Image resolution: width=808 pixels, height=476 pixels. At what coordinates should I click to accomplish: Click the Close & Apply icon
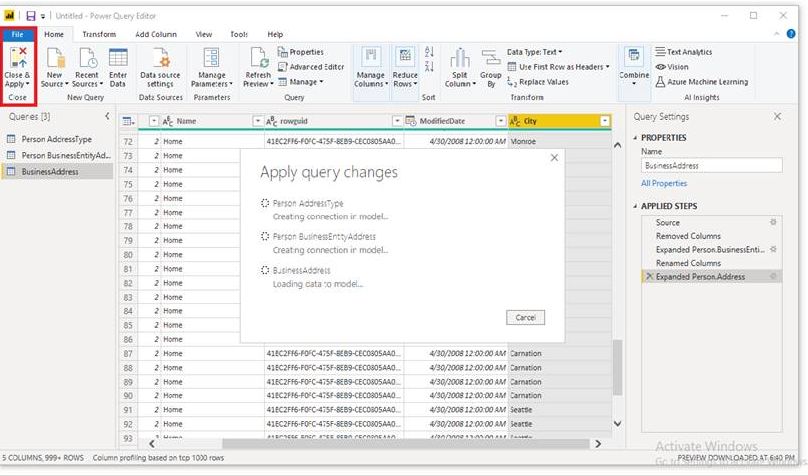18,57
